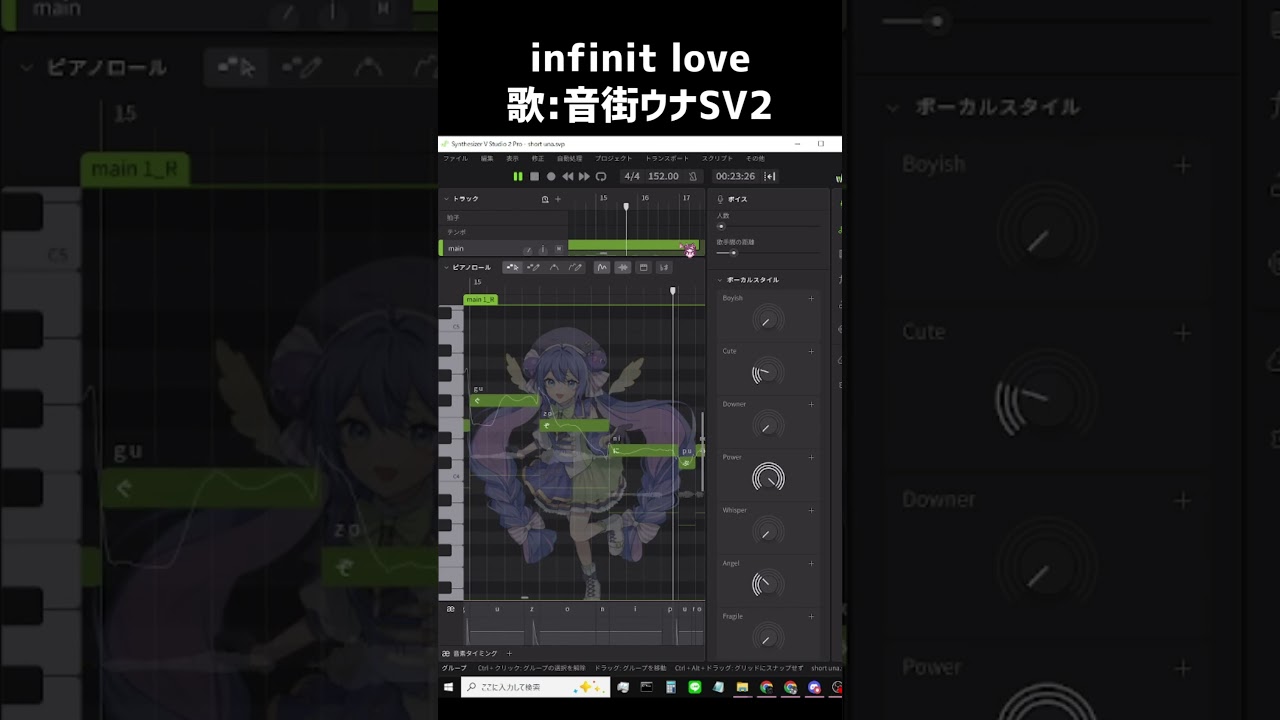Toggle waveform display in piano roll
This screenshot has width=1280, height=720.
tap(623, 267)
